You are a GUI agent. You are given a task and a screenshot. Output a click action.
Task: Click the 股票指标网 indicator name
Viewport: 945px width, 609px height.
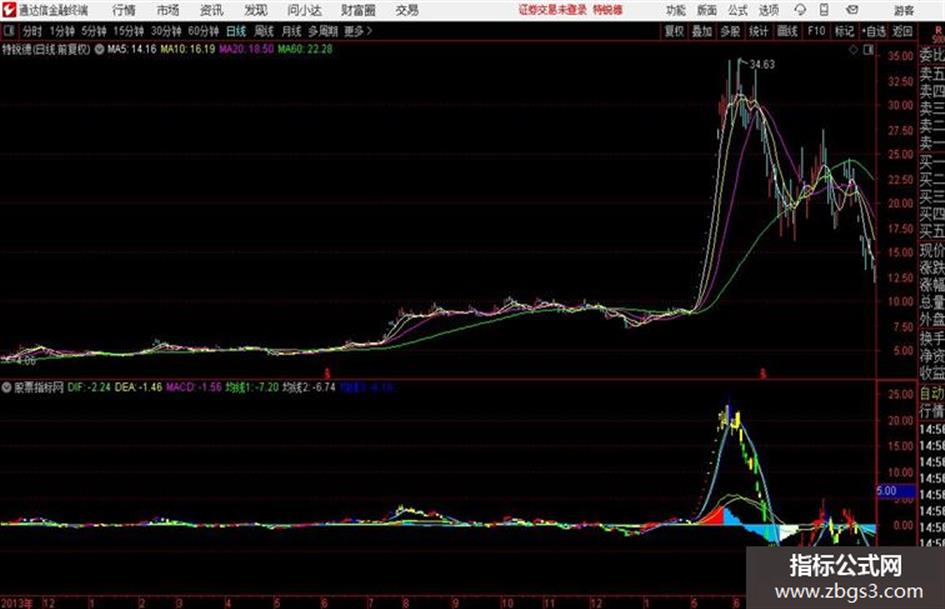[x=39, y=388]
